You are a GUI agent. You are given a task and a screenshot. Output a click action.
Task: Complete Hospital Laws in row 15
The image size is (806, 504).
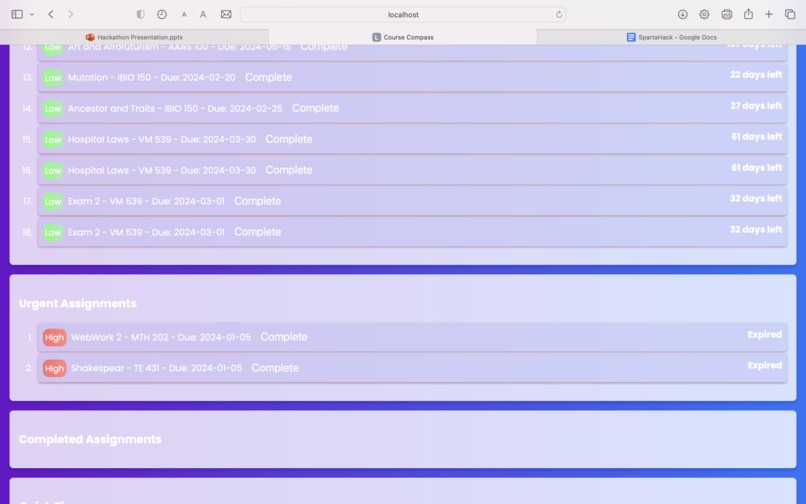(289, 139)
